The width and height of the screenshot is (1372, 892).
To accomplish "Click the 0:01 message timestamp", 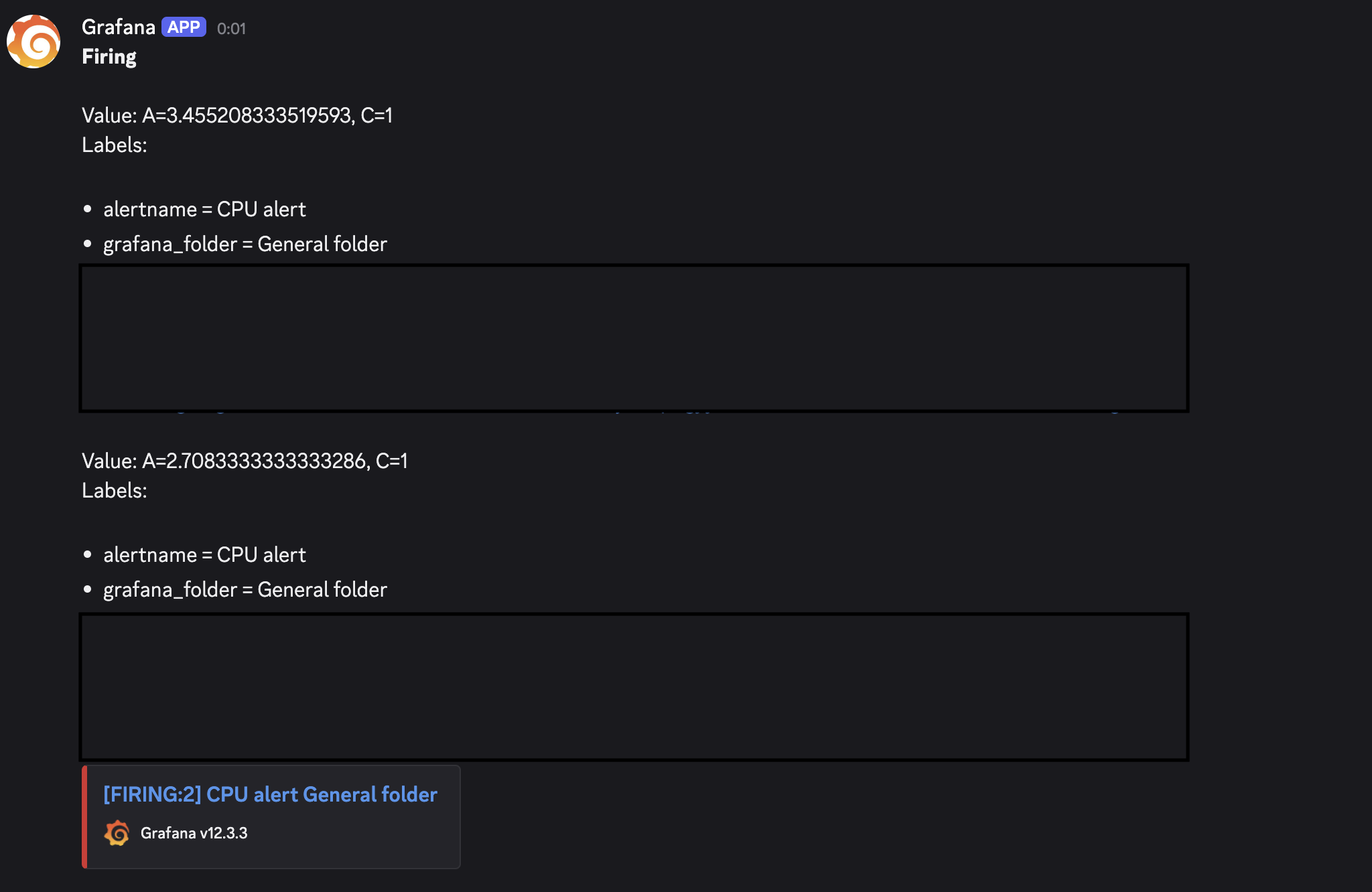I will pyautogui.click(x=230, y=29).
